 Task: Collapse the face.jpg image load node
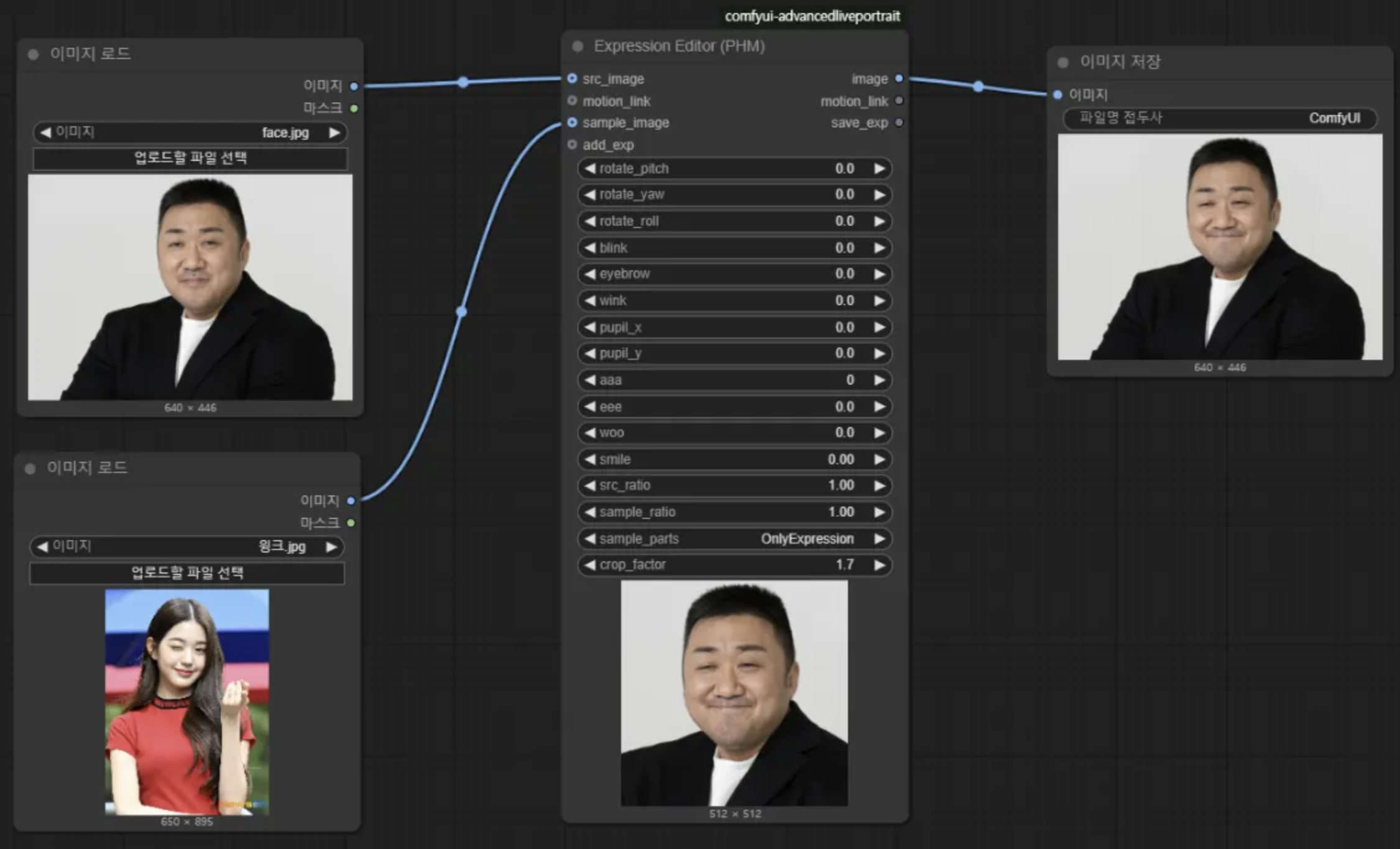[x=34, y=54]
